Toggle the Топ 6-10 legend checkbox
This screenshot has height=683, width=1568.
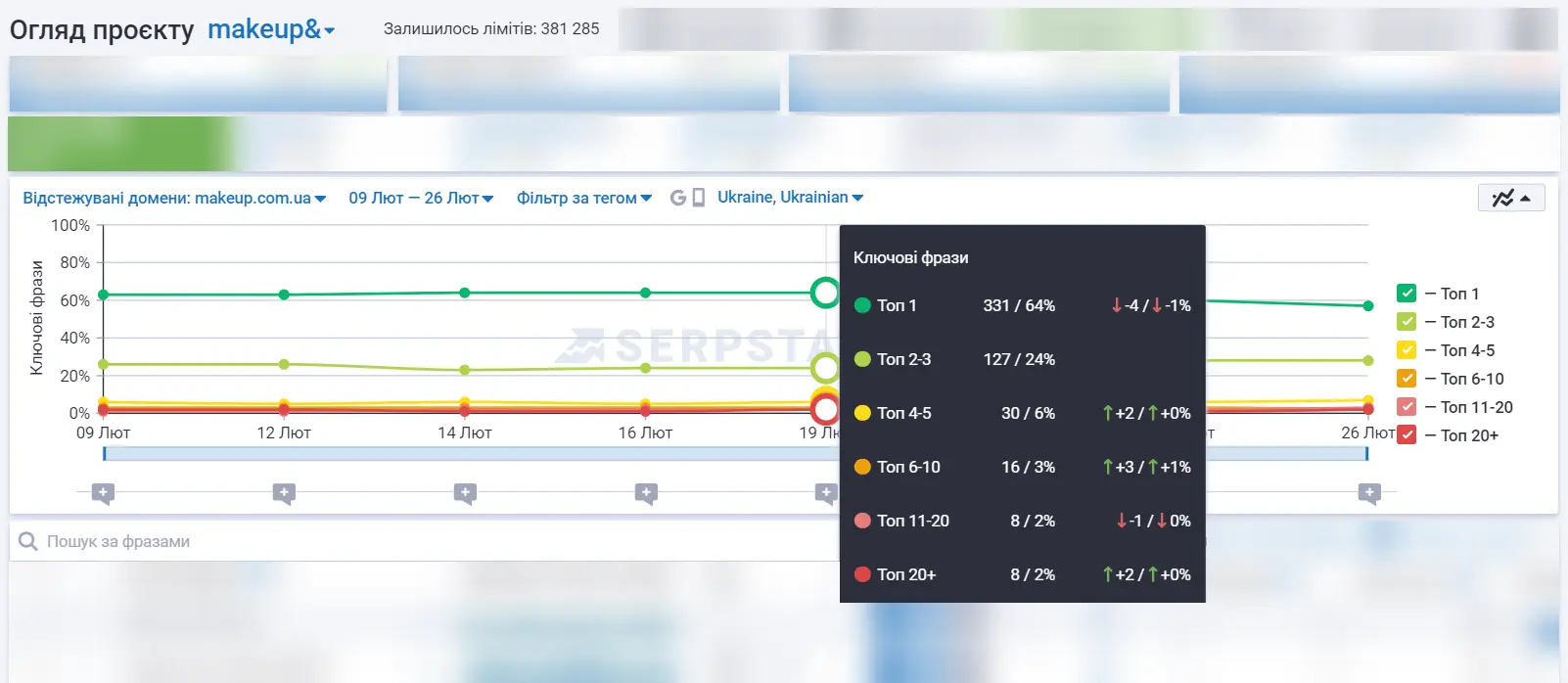click(1407, 378)
